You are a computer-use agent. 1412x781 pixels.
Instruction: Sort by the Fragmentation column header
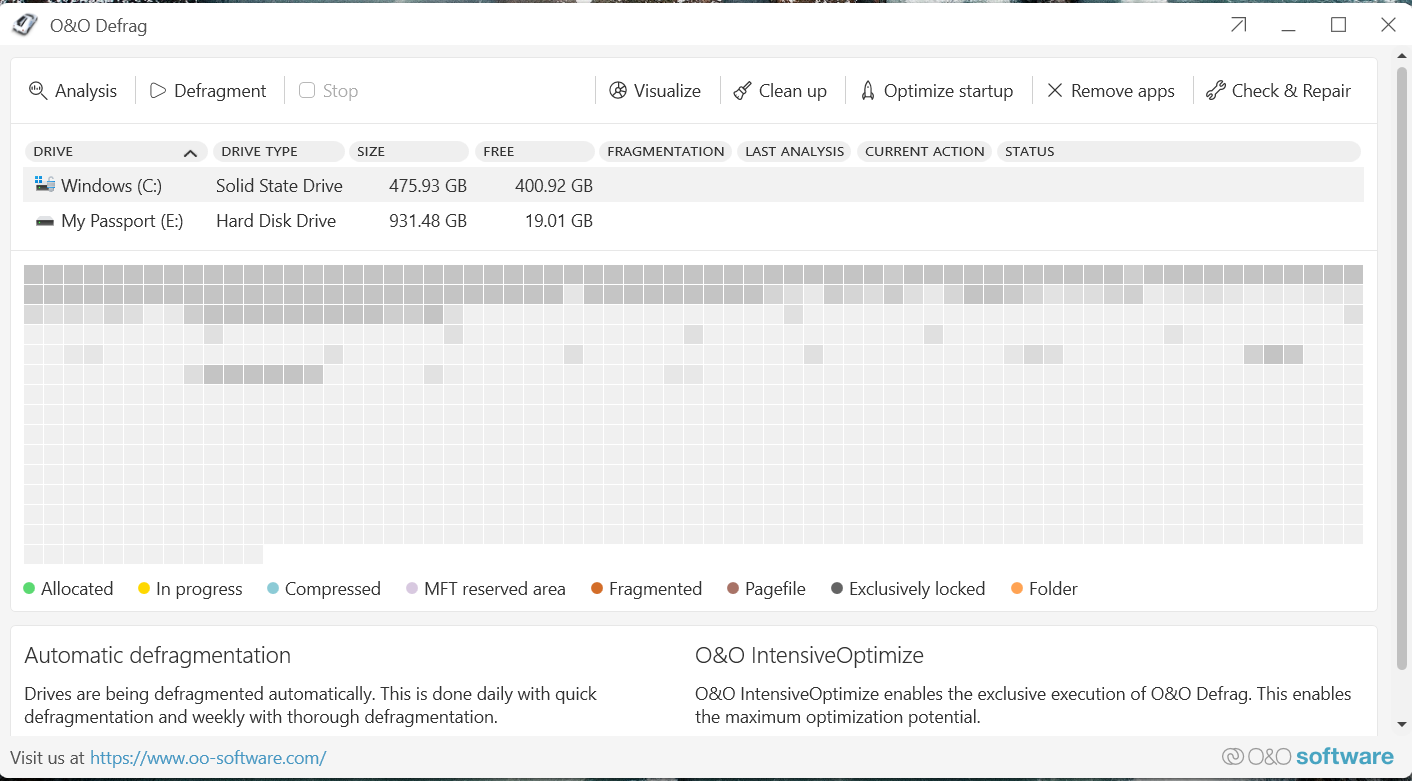[665, 152]
